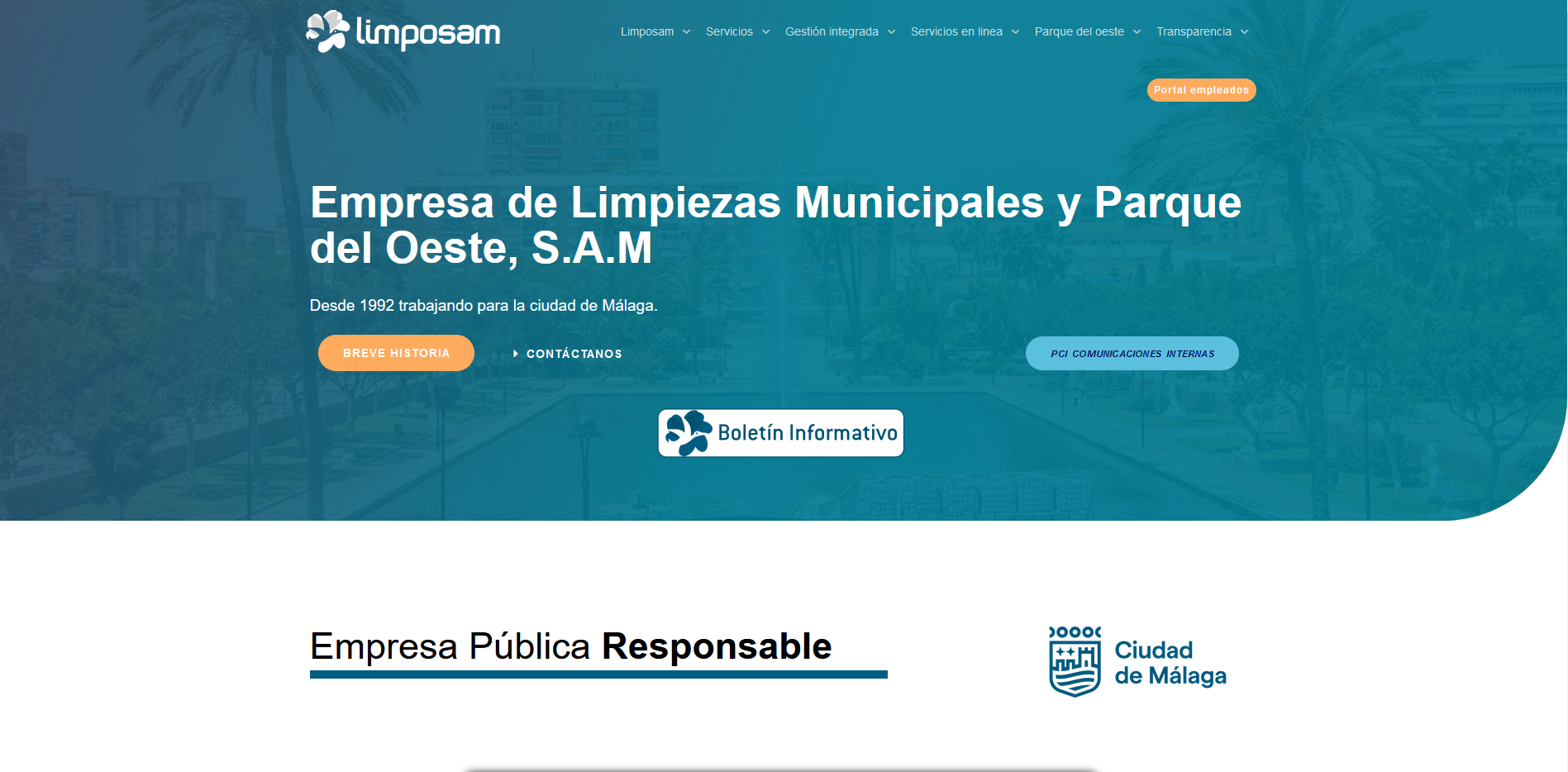Click the Limposam logo in header
Viewport: 1568px width, 772px height.
pyautogui.click(x=403, y=31)
